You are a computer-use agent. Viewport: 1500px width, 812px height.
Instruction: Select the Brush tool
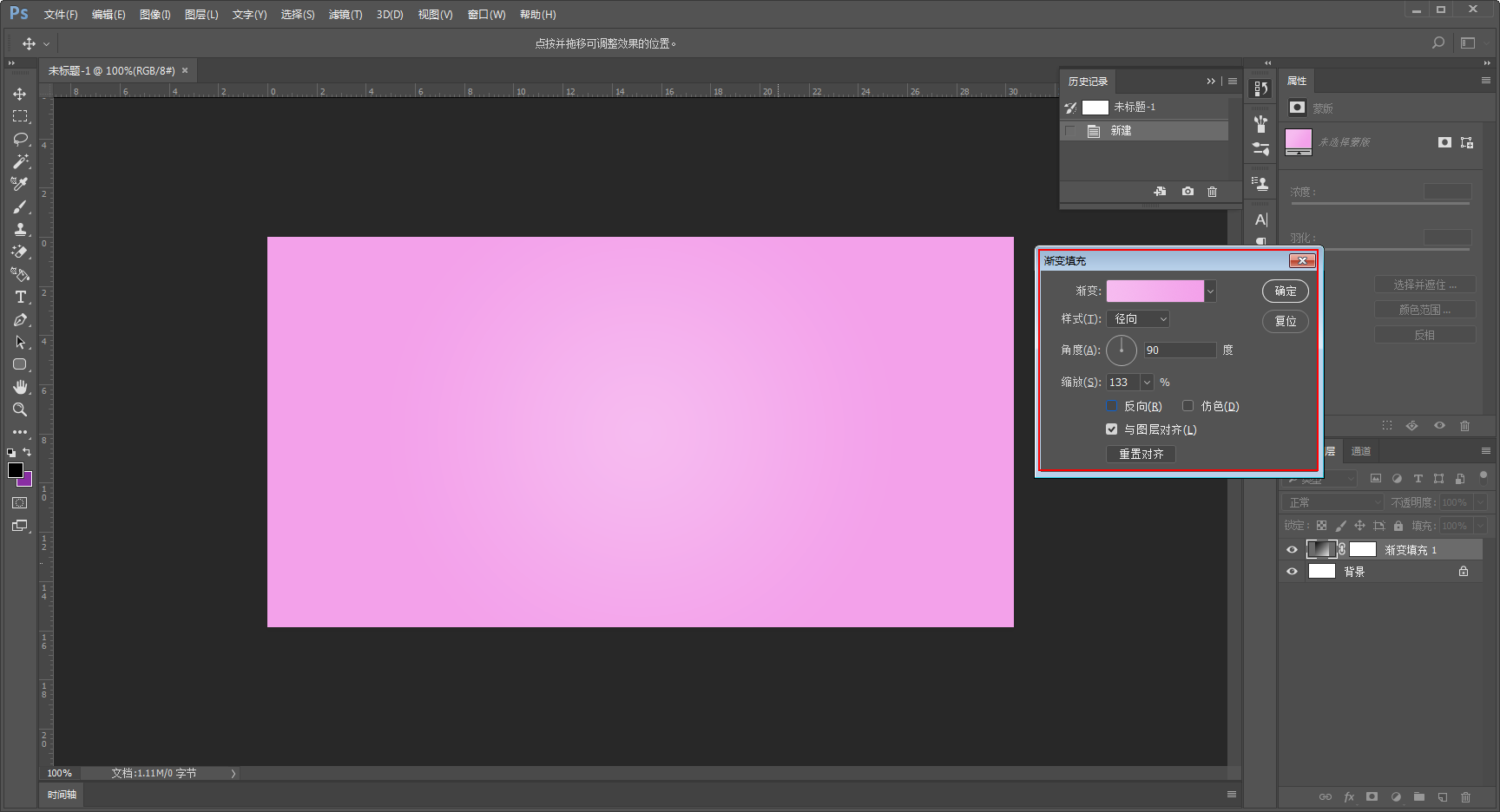(x=20, y=206)
